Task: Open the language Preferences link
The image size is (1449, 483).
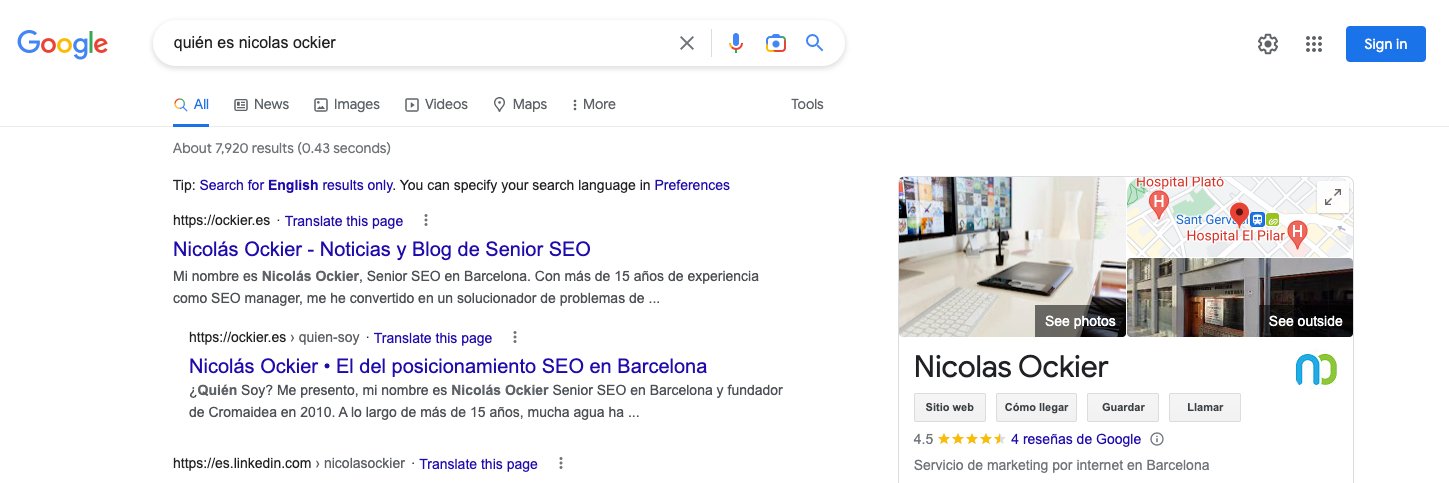Action: pos(692,185)
